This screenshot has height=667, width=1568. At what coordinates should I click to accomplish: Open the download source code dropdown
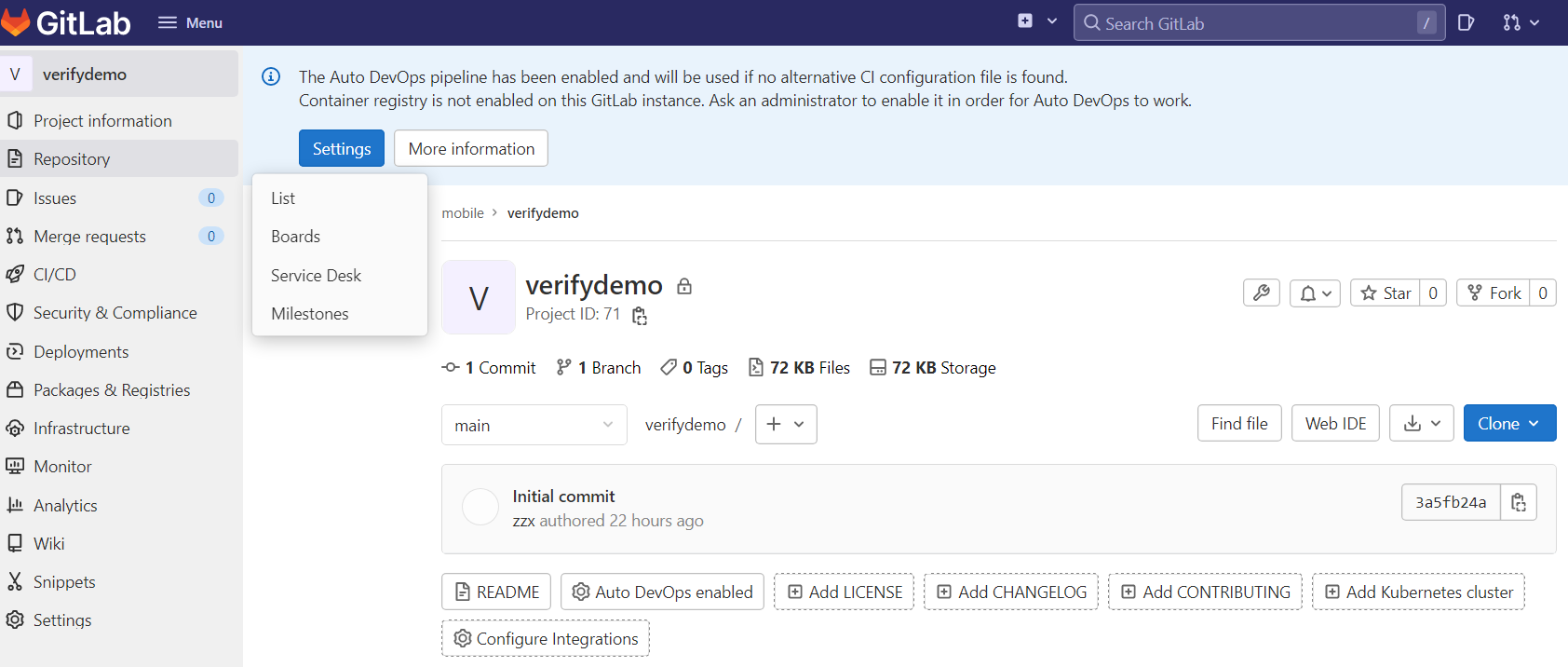[1422, 423]
